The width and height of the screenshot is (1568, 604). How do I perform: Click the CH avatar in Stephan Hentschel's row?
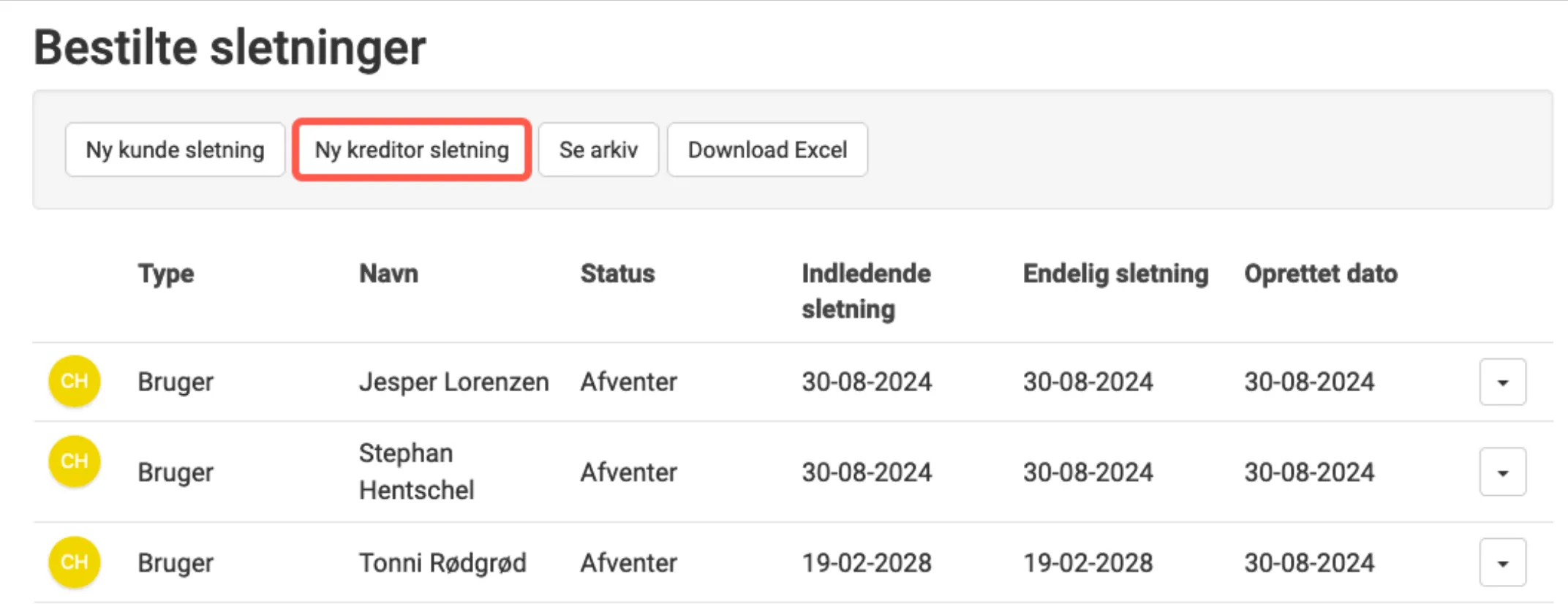(74, 461)
